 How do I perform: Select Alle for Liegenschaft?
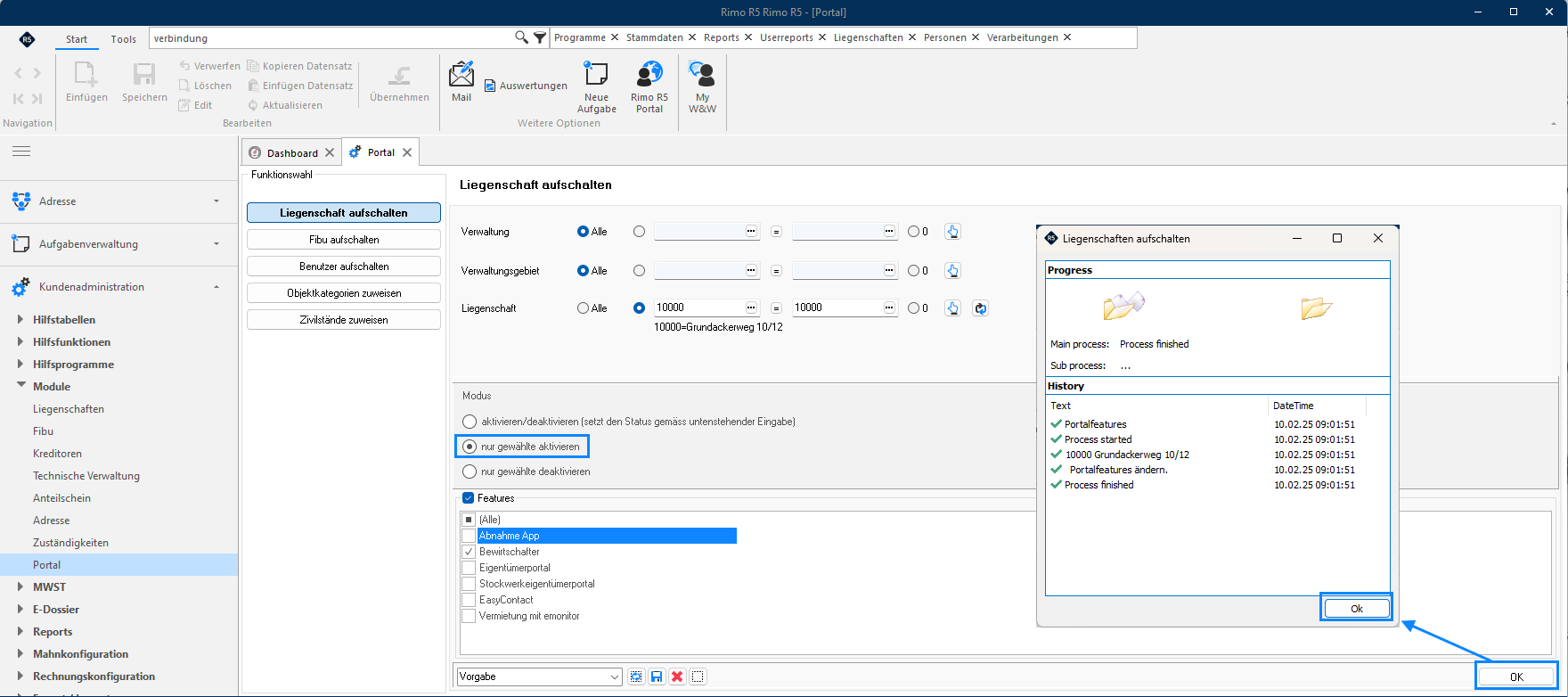(583, 308)
